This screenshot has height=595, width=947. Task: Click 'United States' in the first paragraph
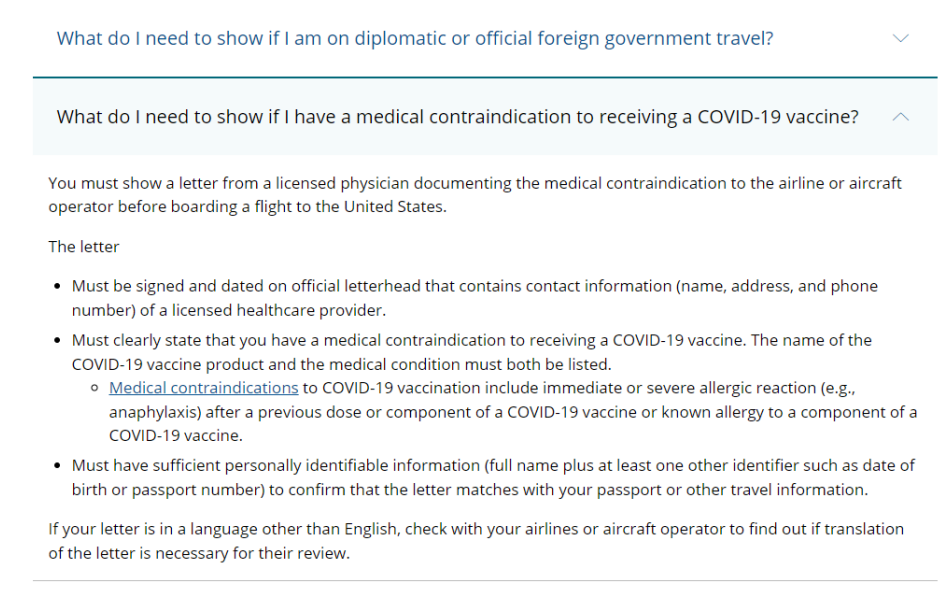[x=394, y=207]
